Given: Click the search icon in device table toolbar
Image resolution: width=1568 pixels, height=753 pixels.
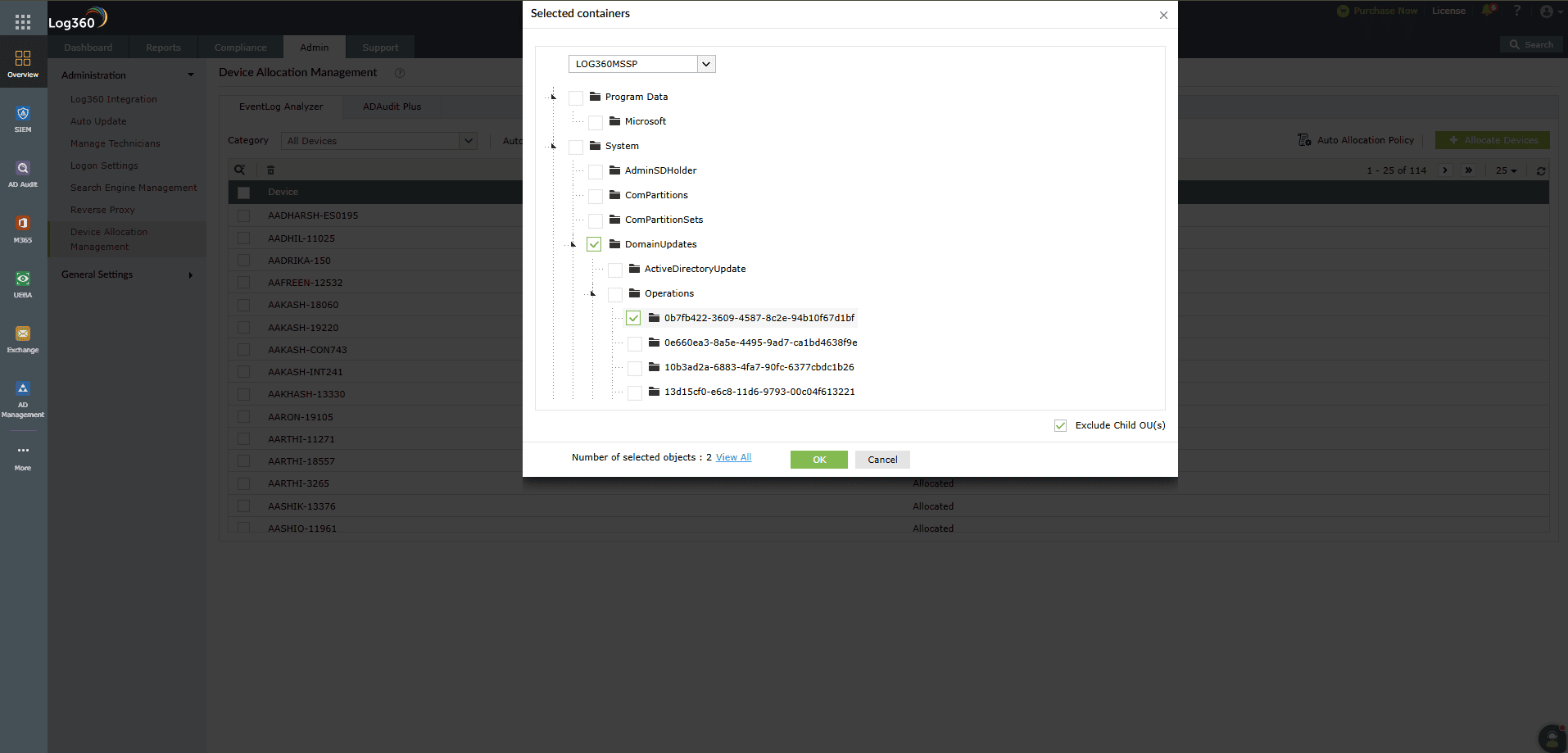Looking at the screenshot, I should pyautogui.click(x=240, y=170).
